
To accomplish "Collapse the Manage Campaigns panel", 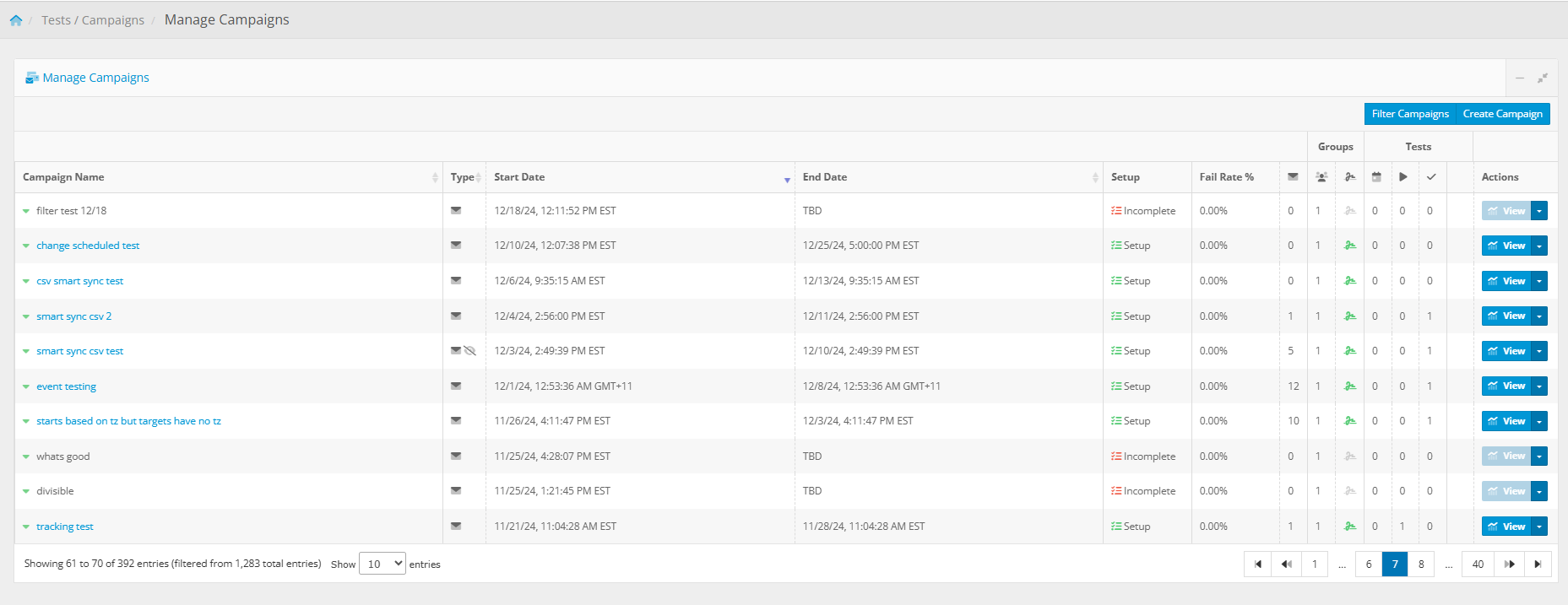I will click(1520, 78).
